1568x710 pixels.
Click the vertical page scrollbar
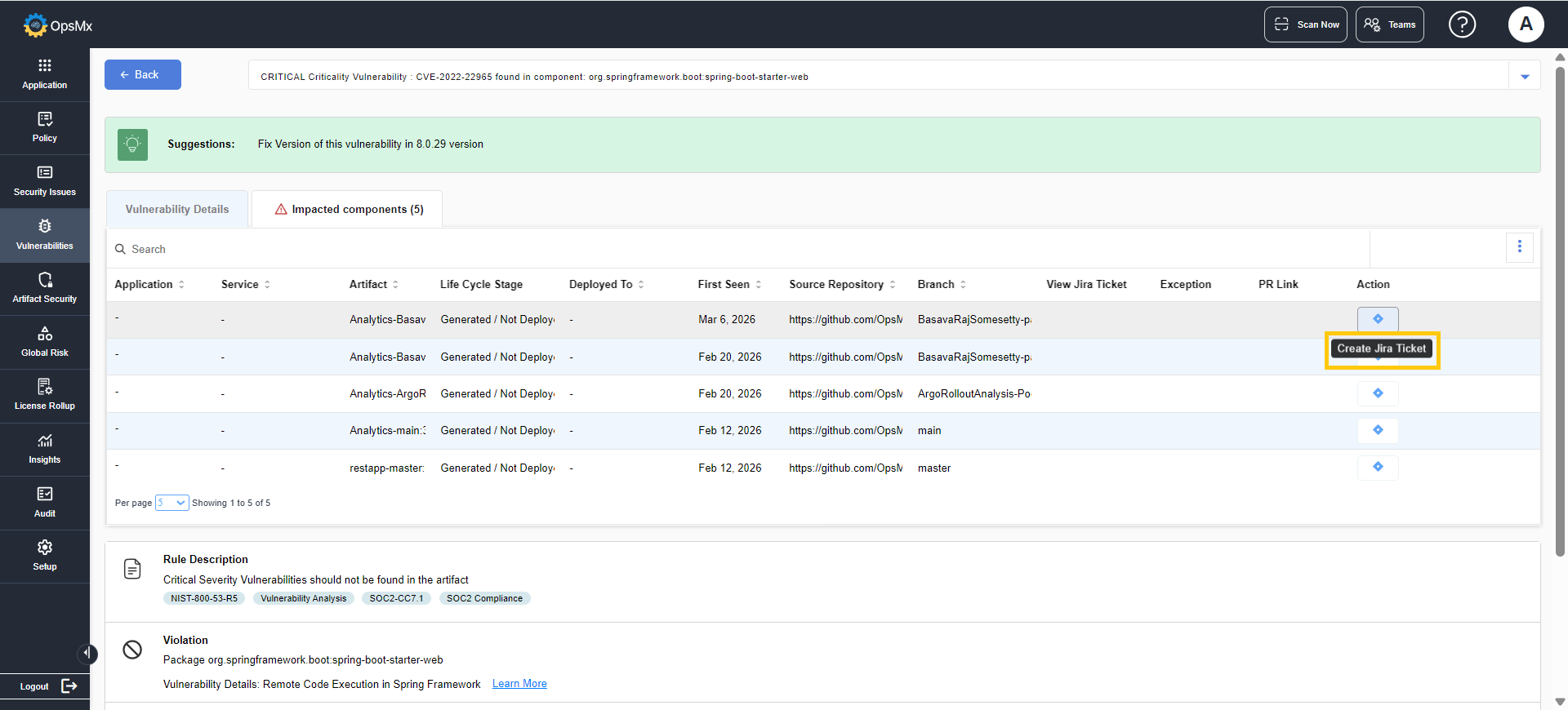pyautogui.click(x=1560, y=310)
